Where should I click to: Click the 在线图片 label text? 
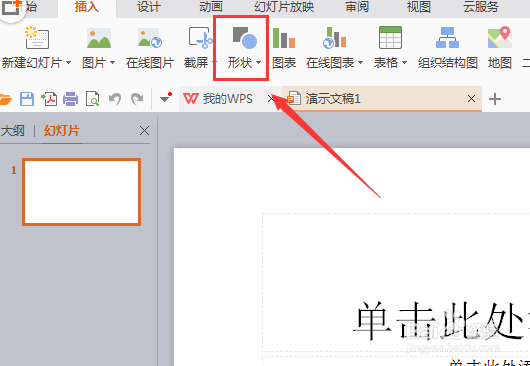point(150,63)
